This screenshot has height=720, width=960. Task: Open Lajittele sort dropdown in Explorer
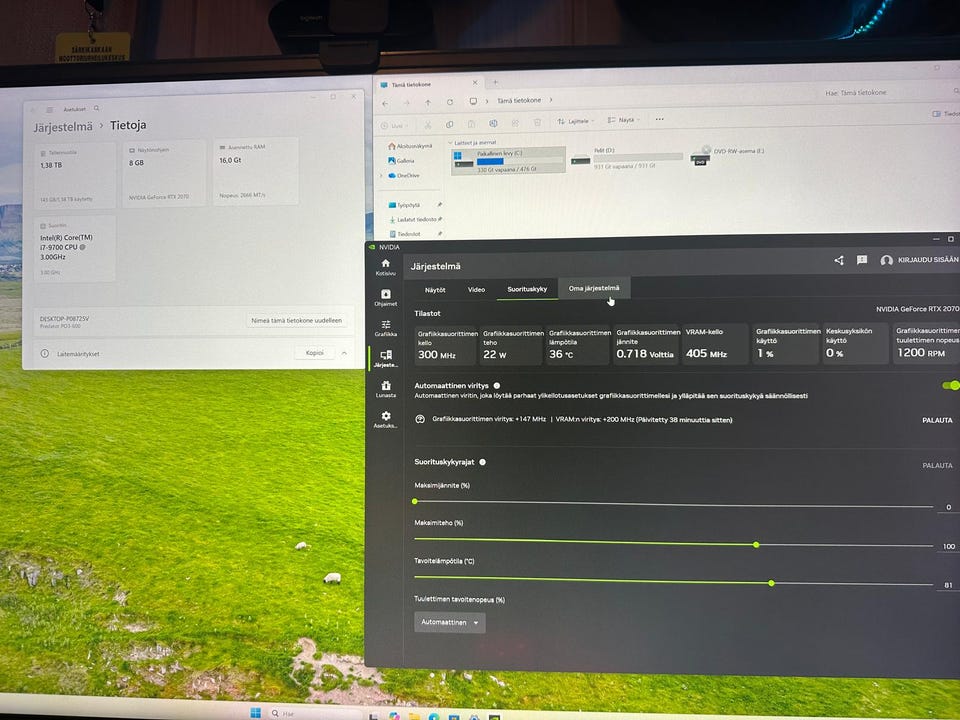pyautogui.click(x=576, y=121)
